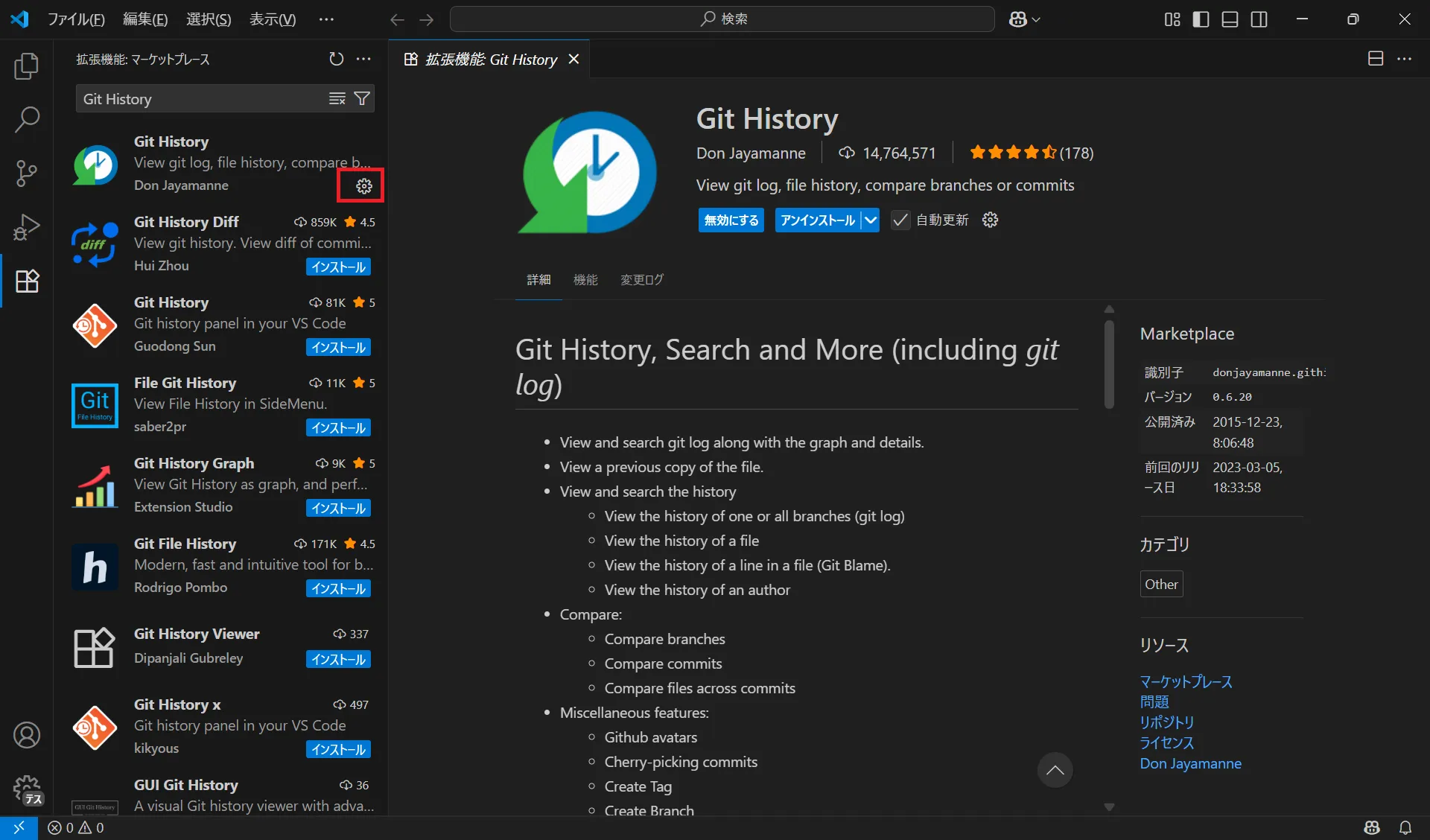The image size is (1430, 840).
Task: Open the Repository resource link
Action: click(1166, 722)
